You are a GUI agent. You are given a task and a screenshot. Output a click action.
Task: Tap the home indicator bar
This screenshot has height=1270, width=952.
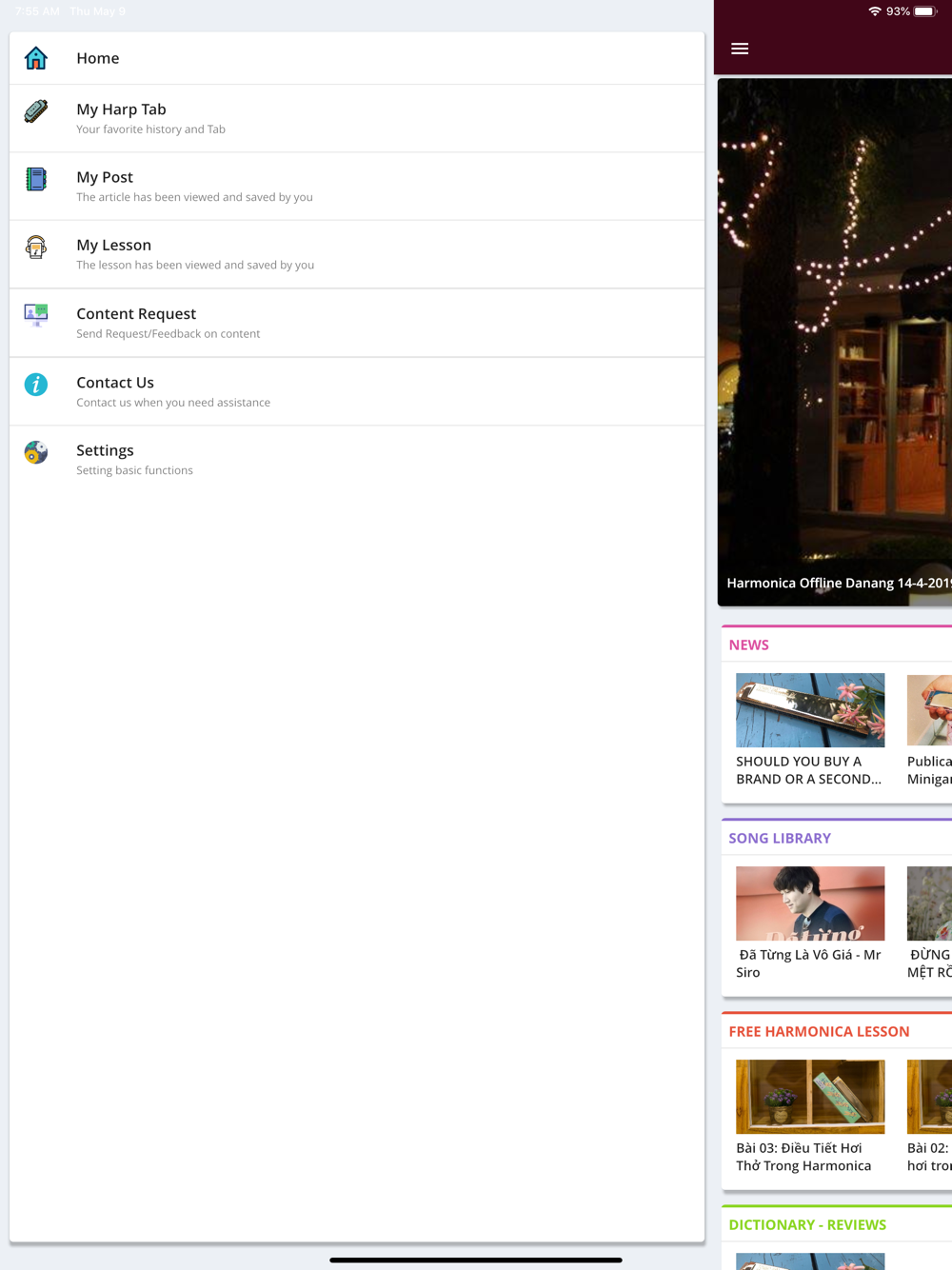(x=476, y=1260)
